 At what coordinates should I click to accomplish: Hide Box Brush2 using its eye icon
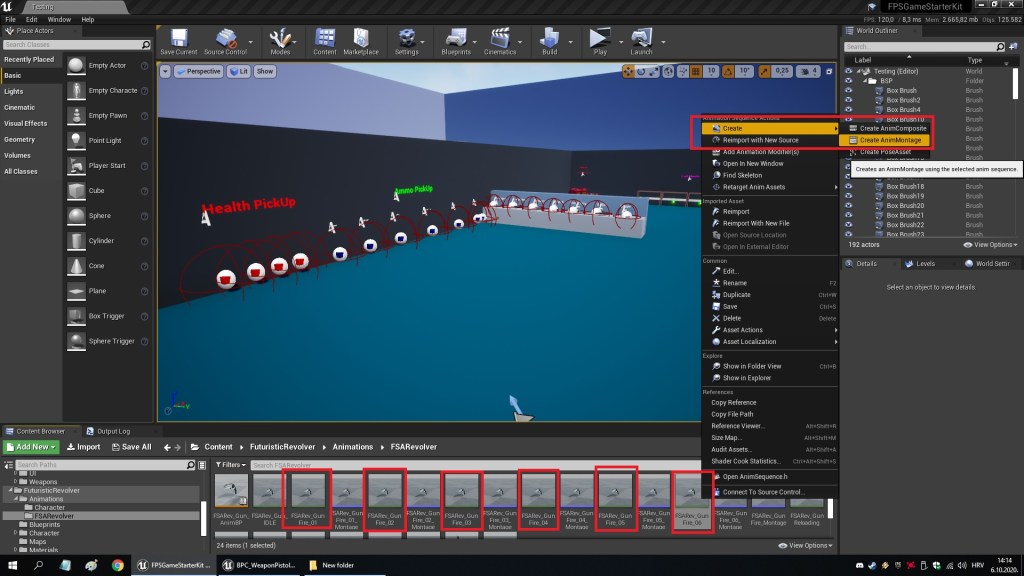[848, 100]
